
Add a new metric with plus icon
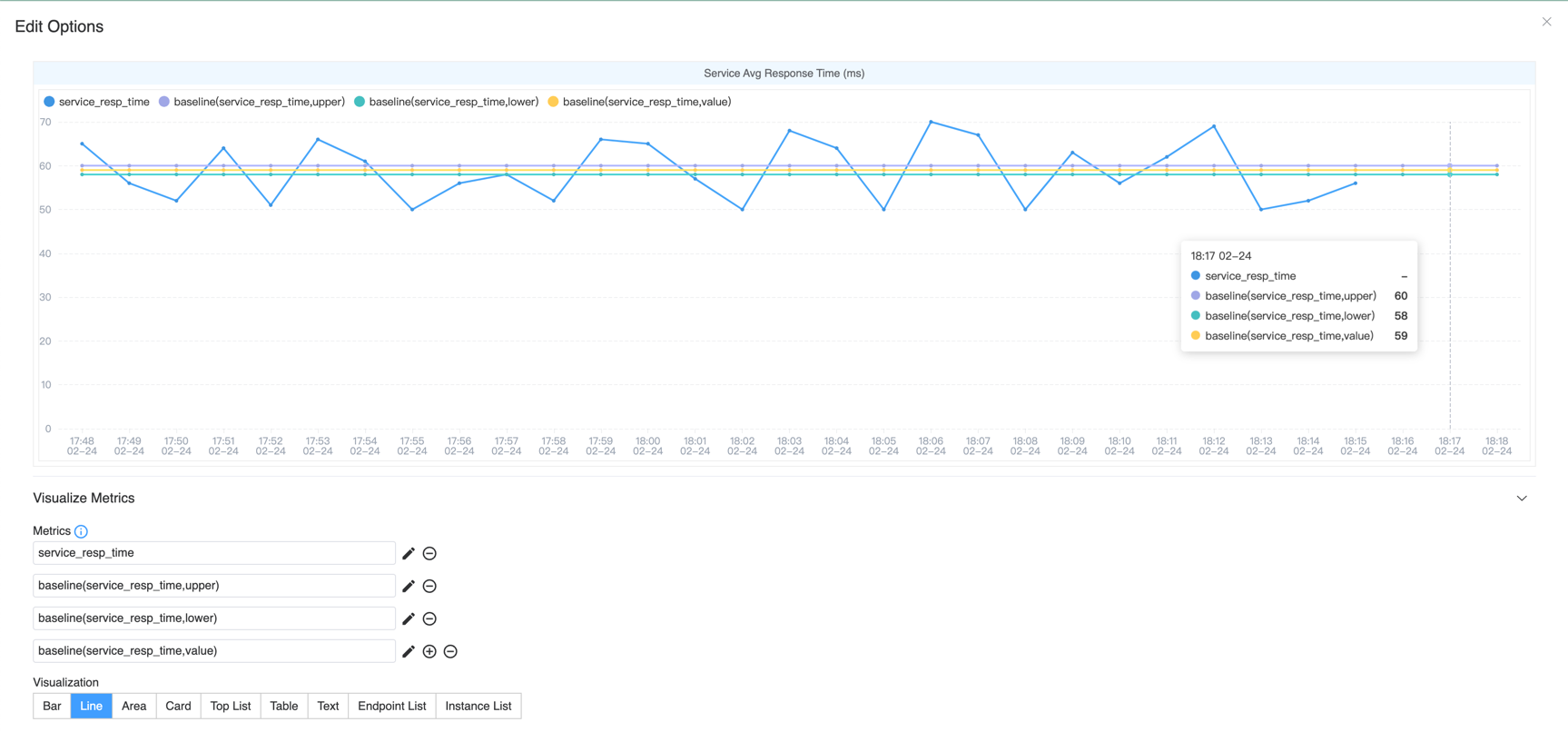[429, 651]
